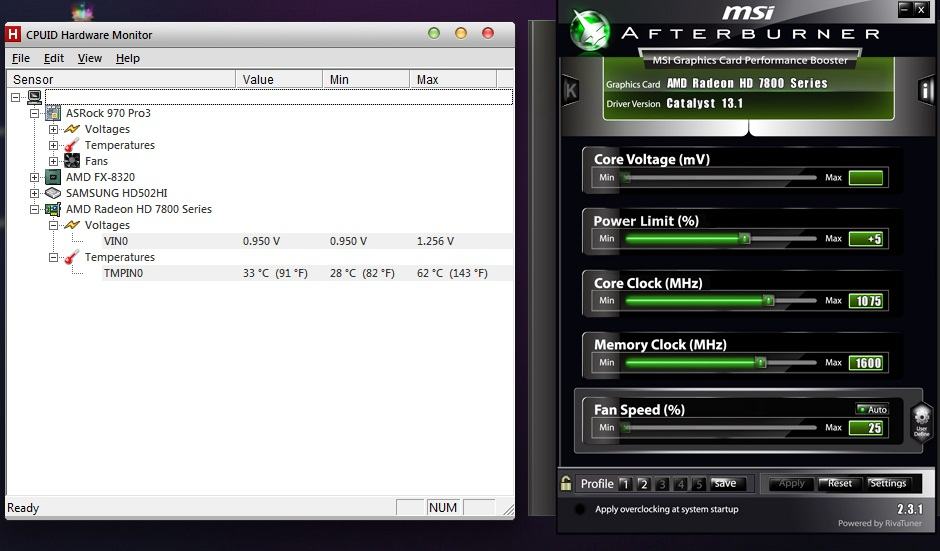940x551 pixels.
Task: Click the Memory Clock 1600 value field
Action: point(866,362)
